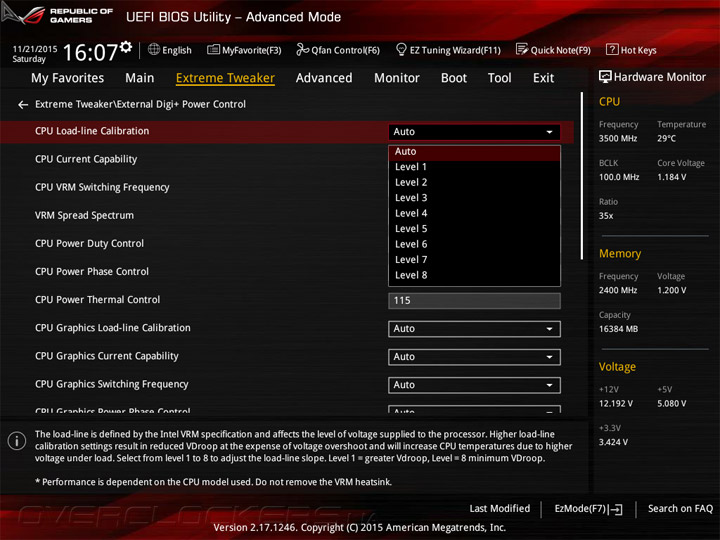
Task: Open CPU Graphics Load-line Calibration dropdown
Action: (474, 329)
